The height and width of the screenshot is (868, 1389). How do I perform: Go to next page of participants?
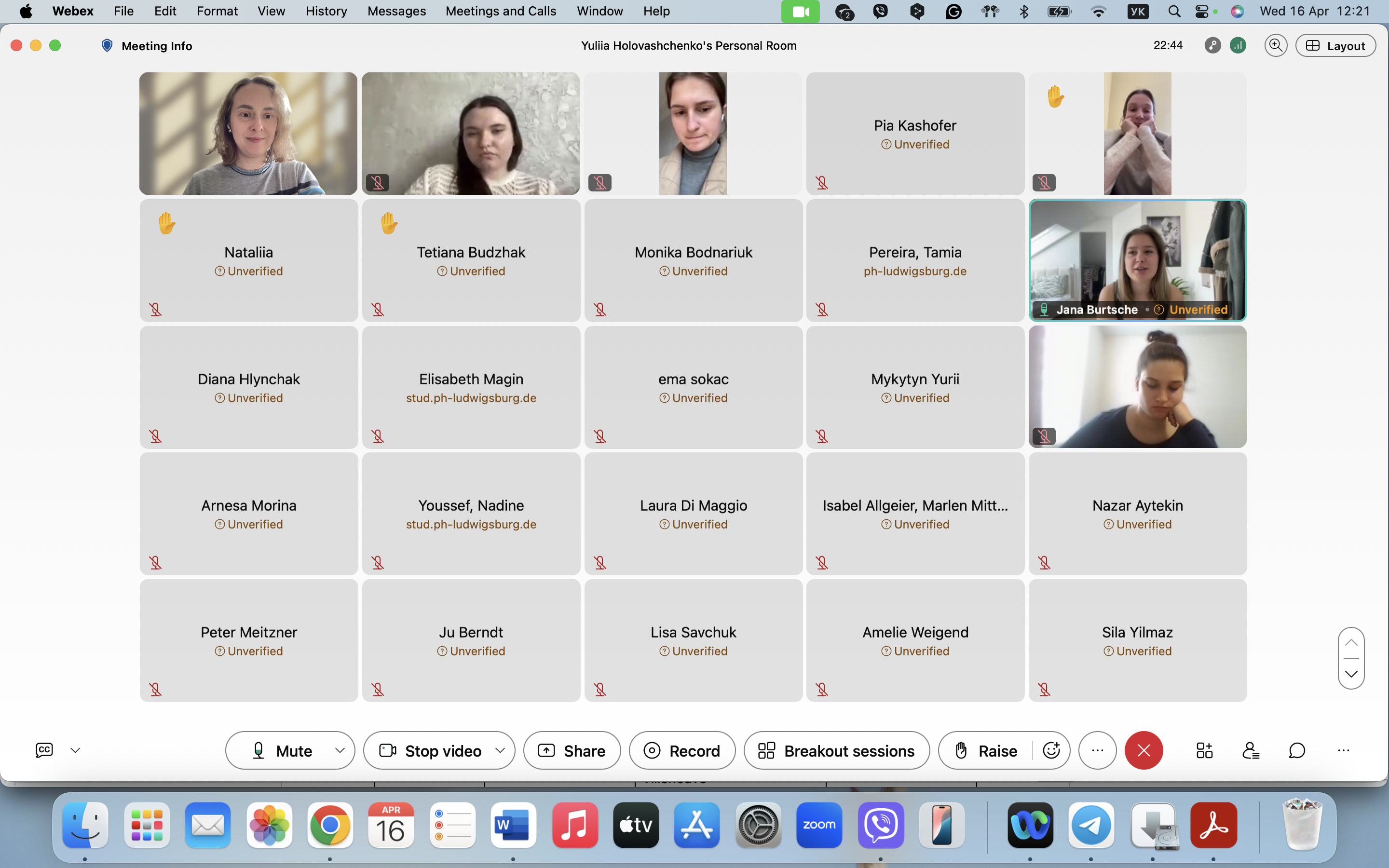1351,673
